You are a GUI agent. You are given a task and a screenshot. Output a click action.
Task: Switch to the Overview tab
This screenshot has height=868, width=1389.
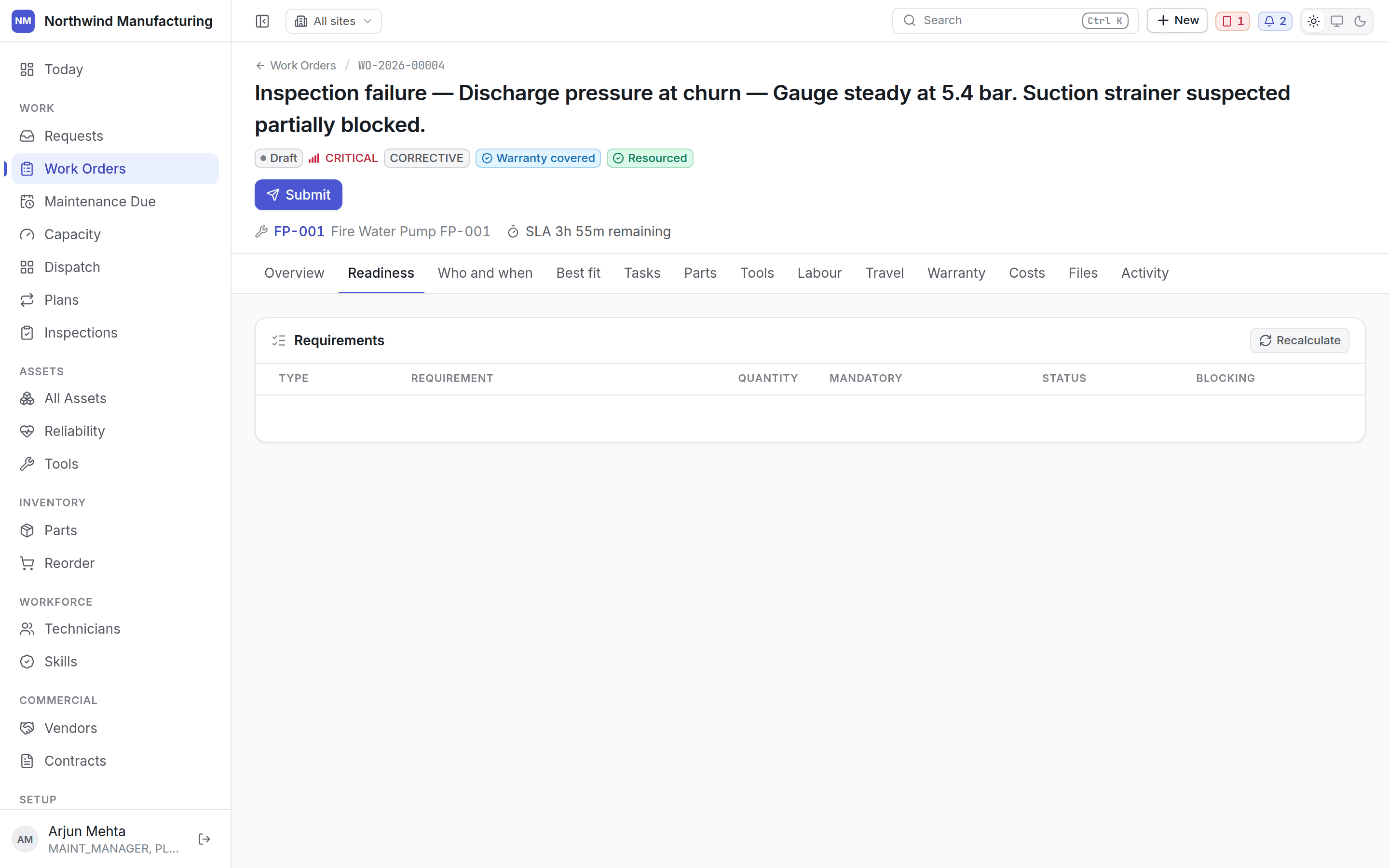pos(294,273)
